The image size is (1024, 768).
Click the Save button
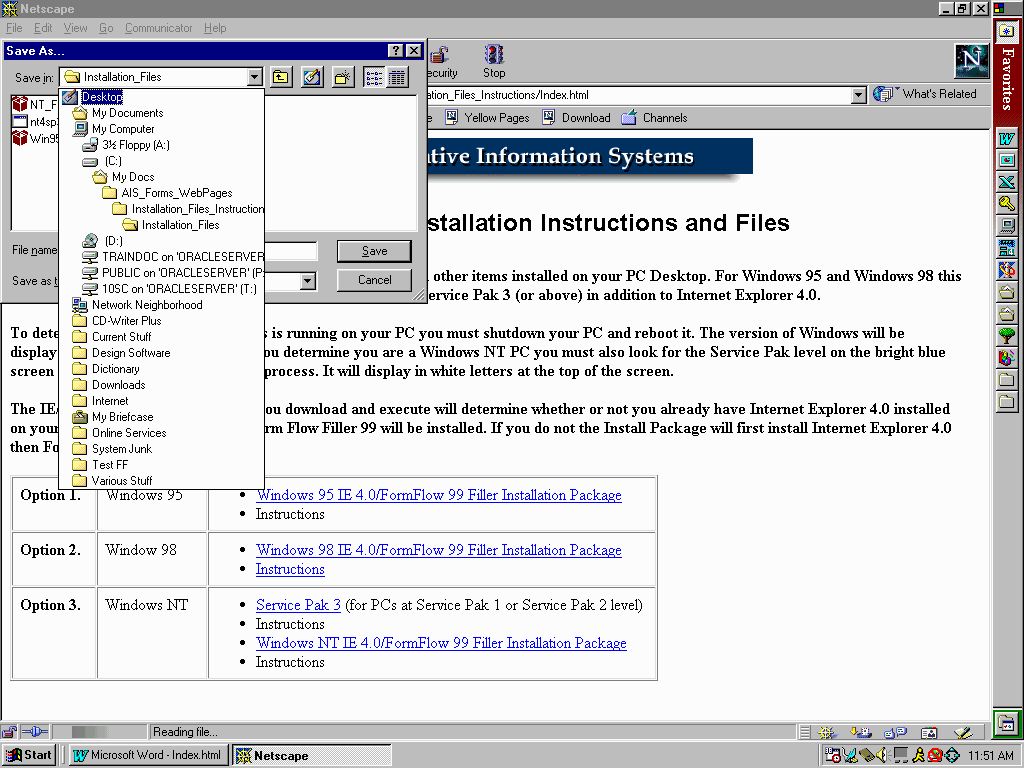pos(374,251)
